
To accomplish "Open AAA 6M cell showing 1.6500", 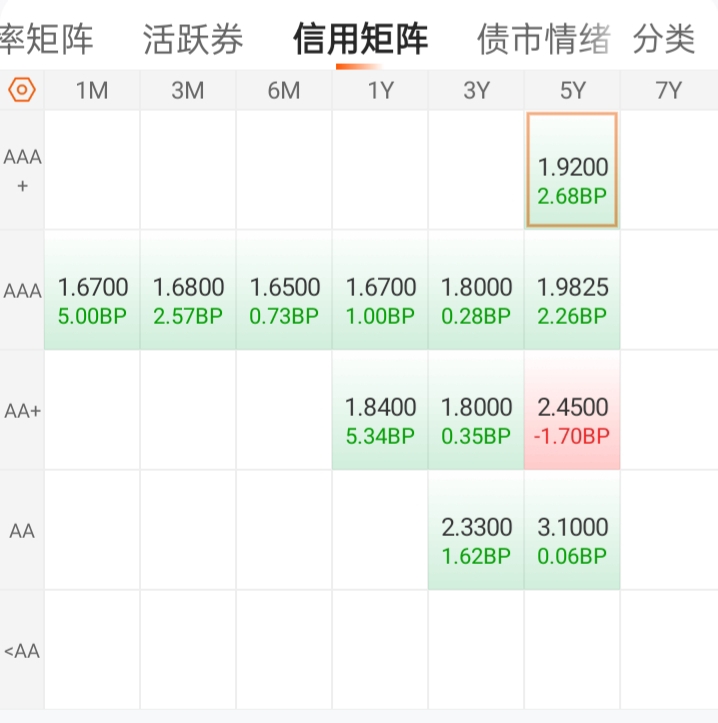I will point(284,290).
